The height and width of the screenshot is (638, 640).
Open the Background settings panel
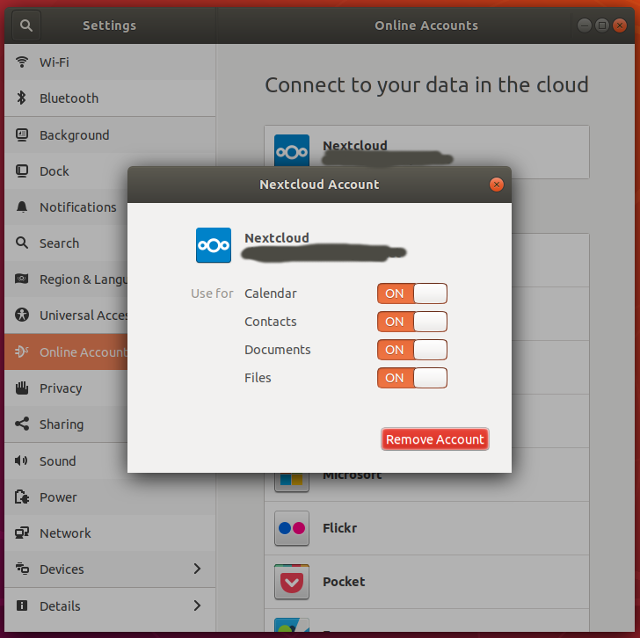tap(74, 135)
